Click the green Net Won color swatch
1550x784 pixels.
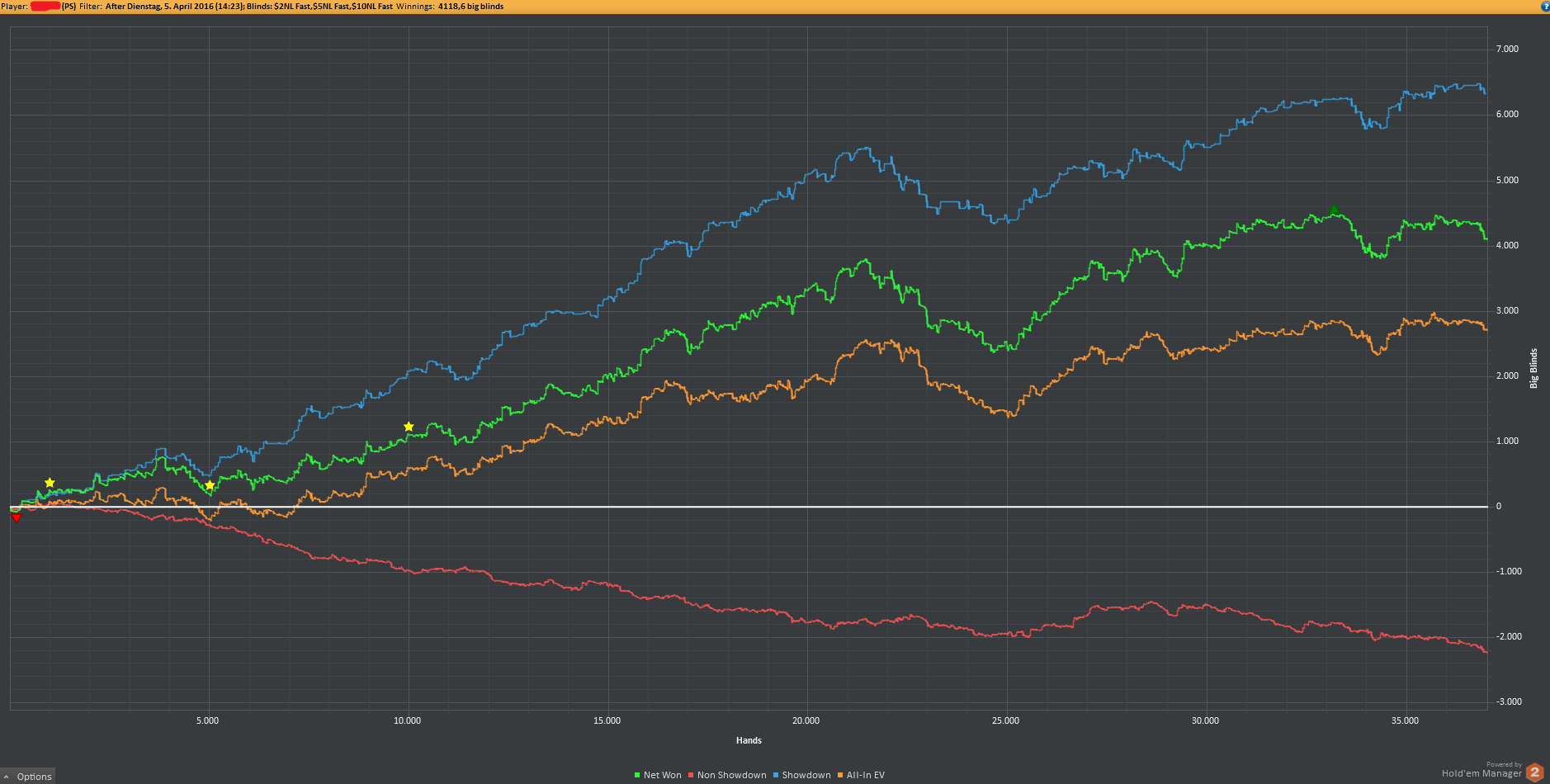click(x=637, y=775)
